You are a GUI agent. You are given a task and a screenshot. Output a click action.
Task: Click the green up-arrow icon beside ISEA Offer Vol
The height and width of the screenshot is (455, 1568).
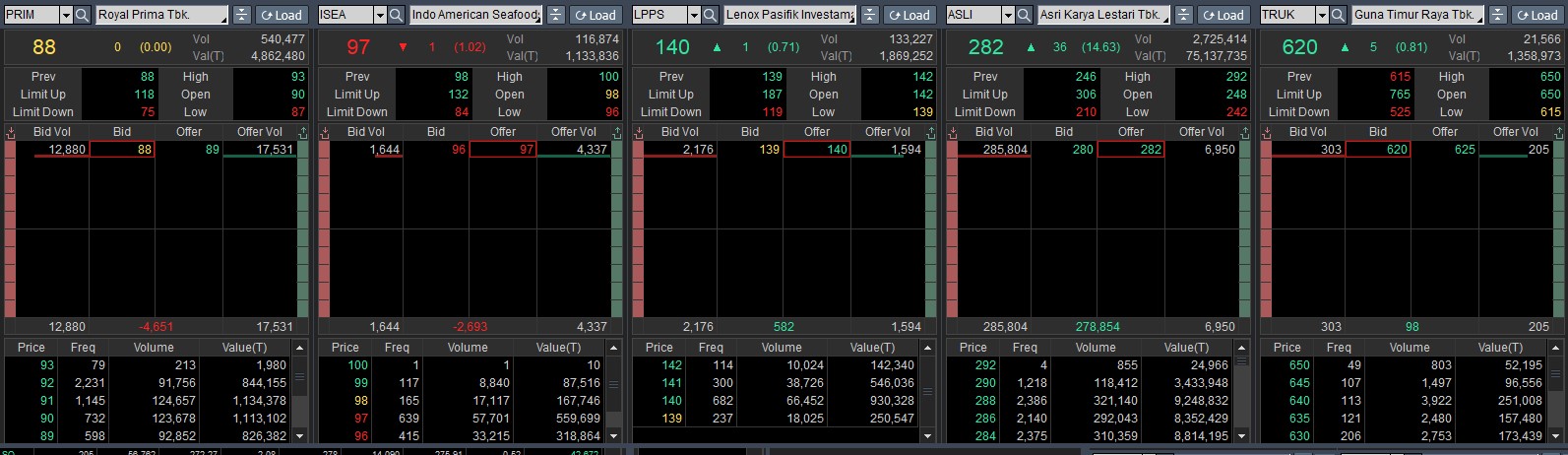[x=617, y=132]
